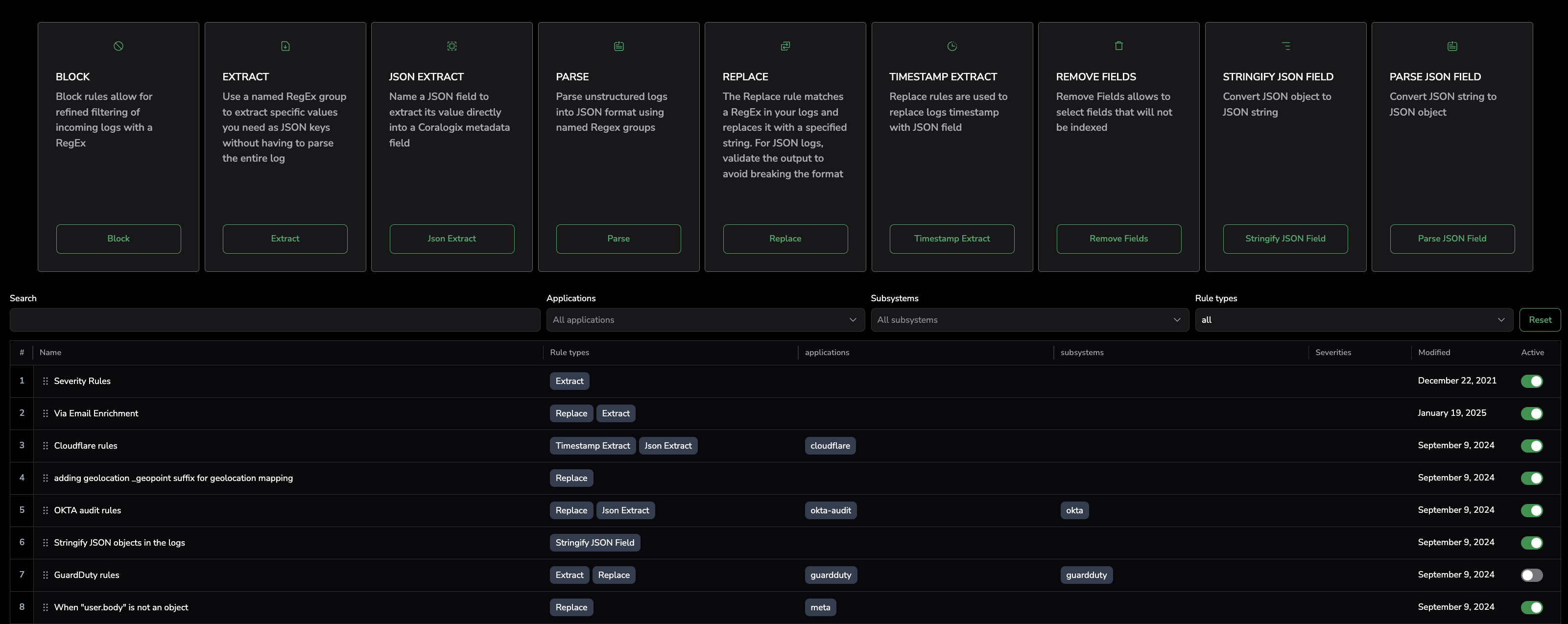
Task: Click the Extract card's file icon
Action: 285,46
